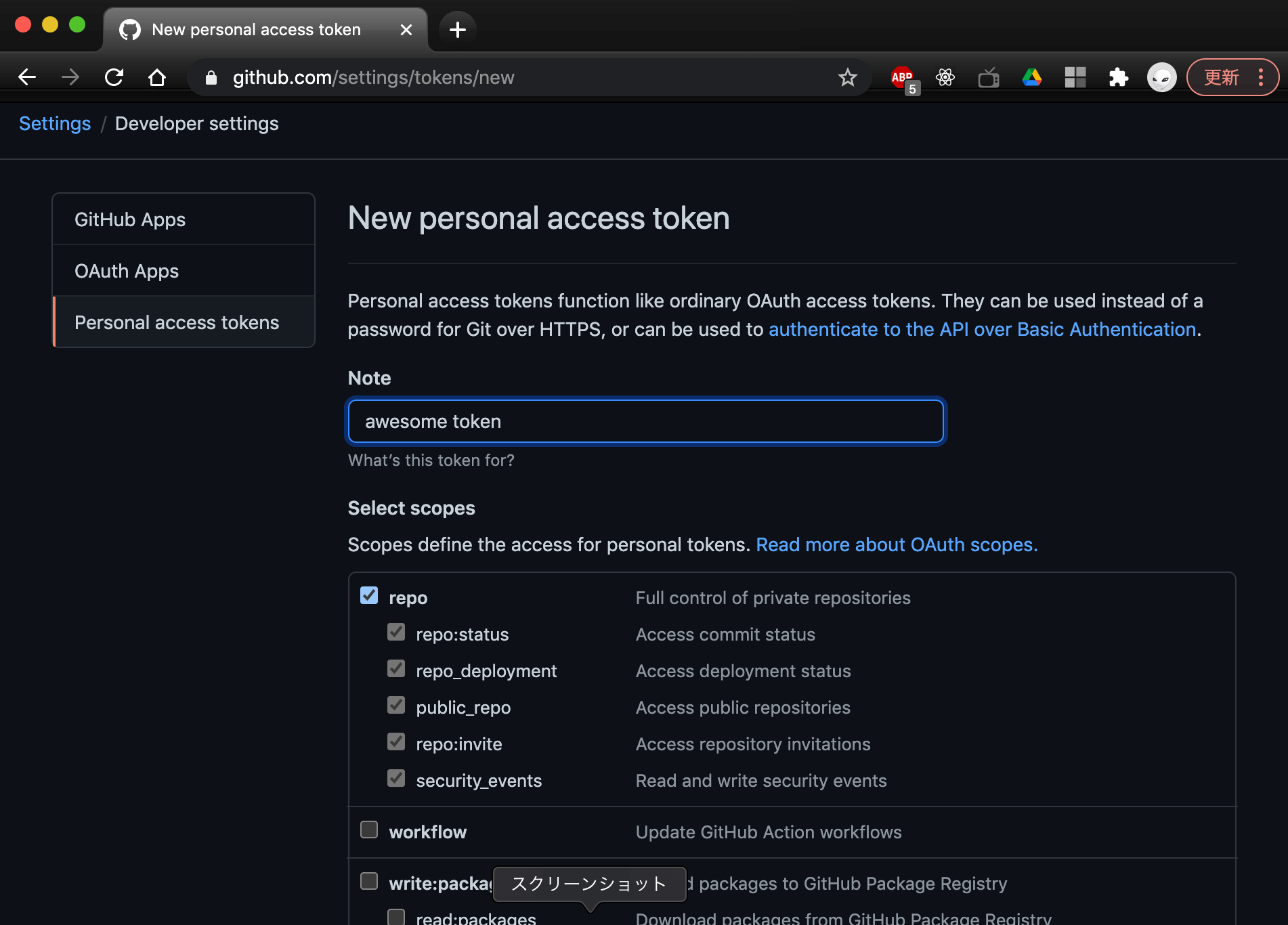This screenshot has width=1288, height=925.
Task: Go back using the browser back arrow
Action: pos(27,77)
